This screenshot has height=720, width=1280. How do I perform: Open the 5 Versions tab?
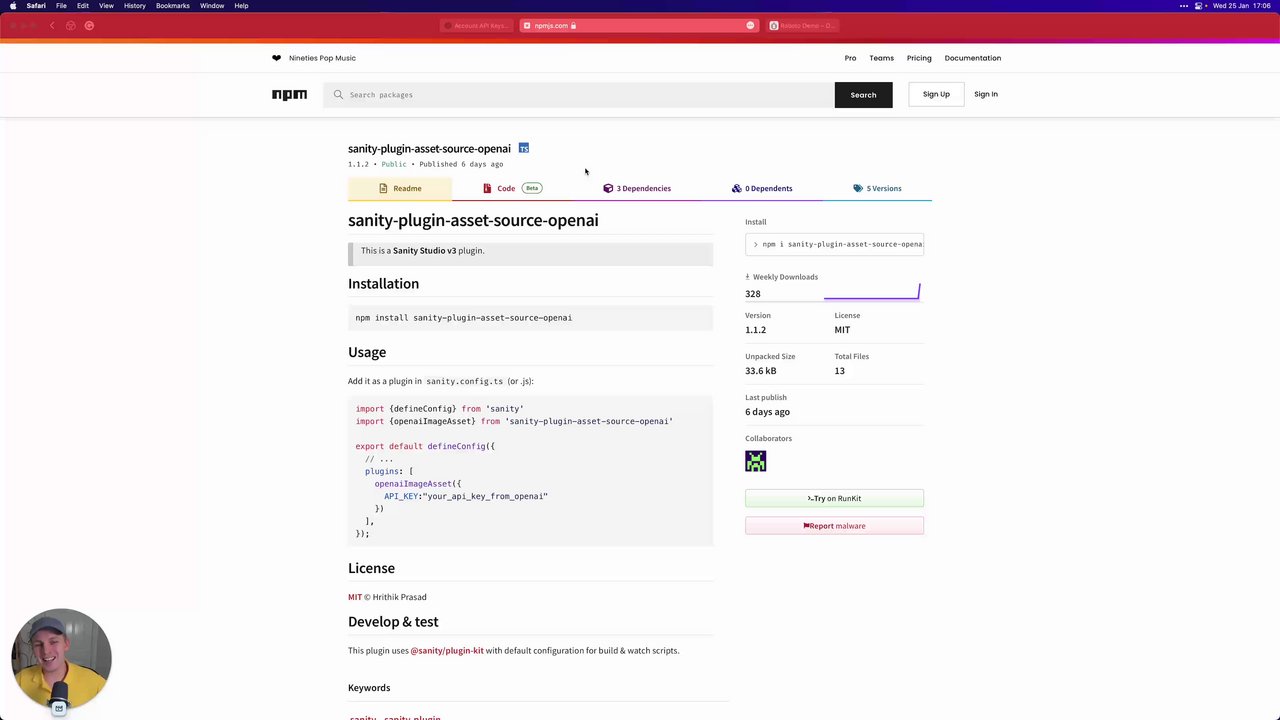click(877, 188)
